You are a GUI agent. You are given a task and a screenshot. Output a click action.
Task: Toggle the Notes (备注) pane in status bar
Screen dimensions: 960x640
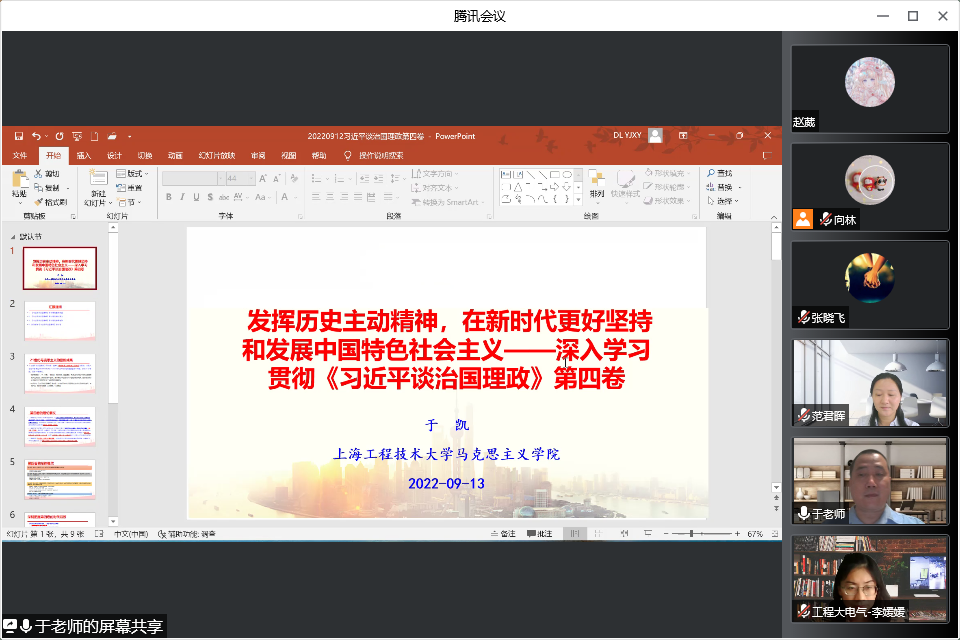[503, 534]
